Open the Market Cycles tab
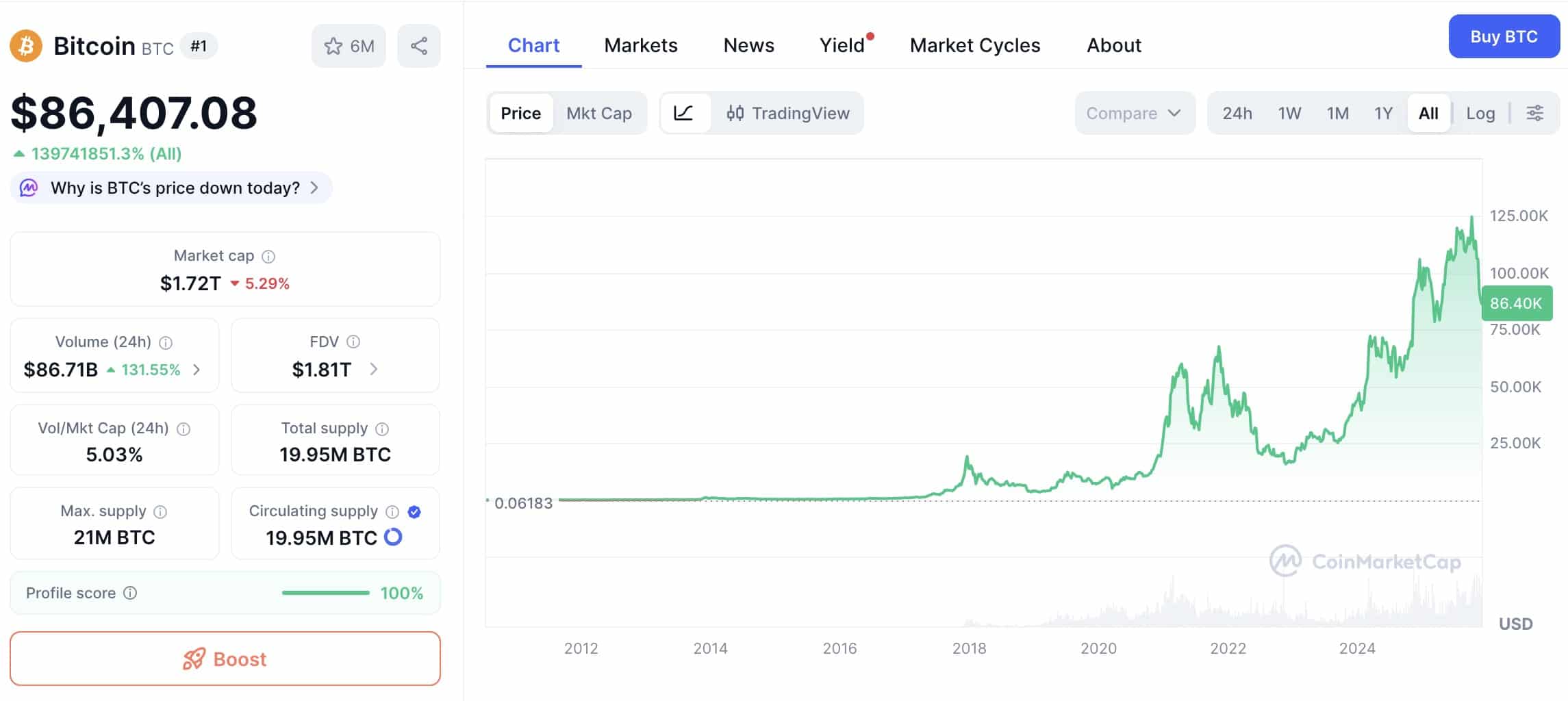 [975, 45]
